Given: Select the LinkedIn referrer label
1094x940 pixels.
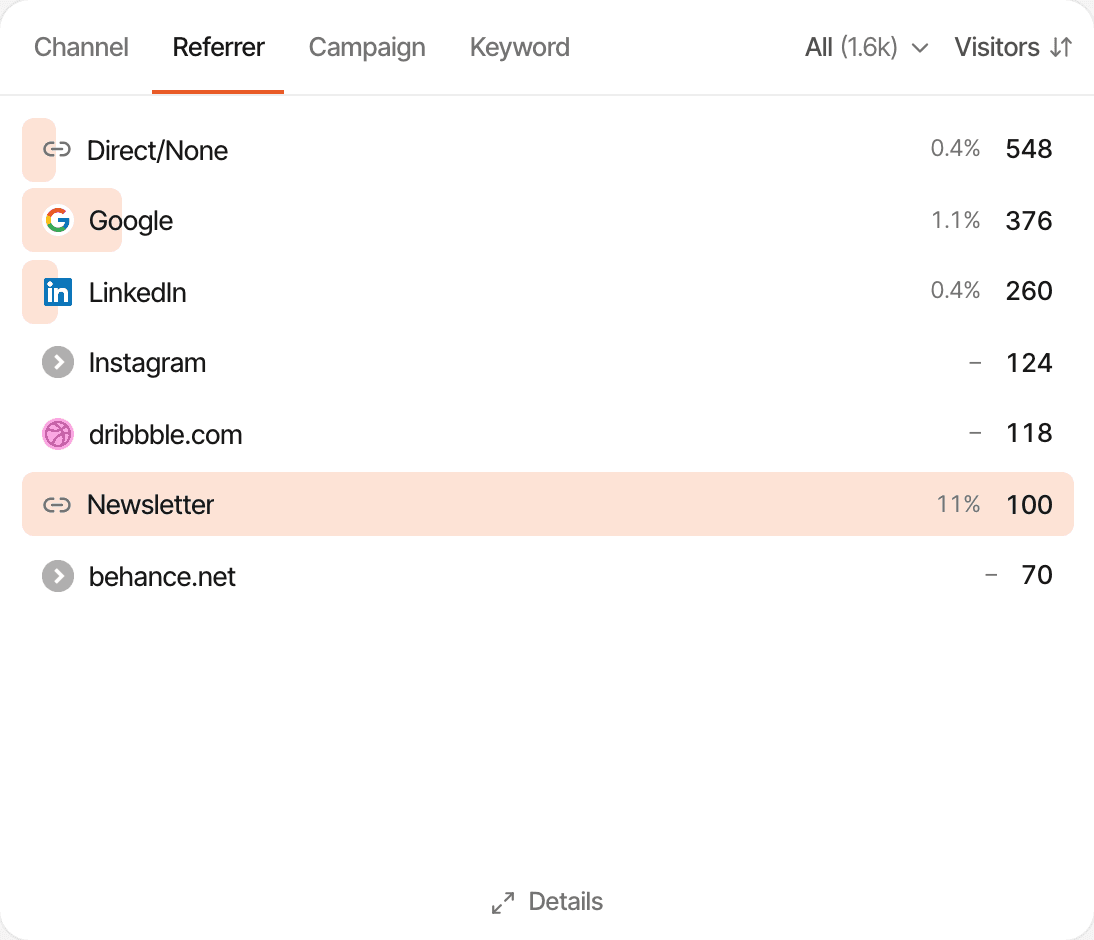Looking at the screenshot, I should pos(137,292).
